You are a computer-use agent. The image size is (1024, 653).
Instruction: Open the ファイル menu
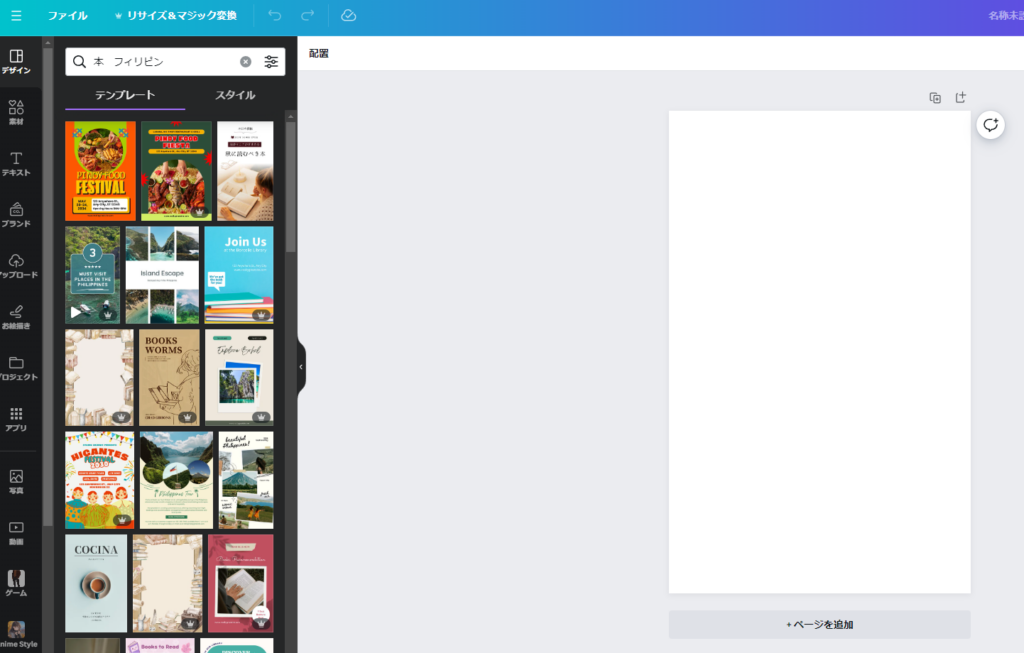click(68, 16)
